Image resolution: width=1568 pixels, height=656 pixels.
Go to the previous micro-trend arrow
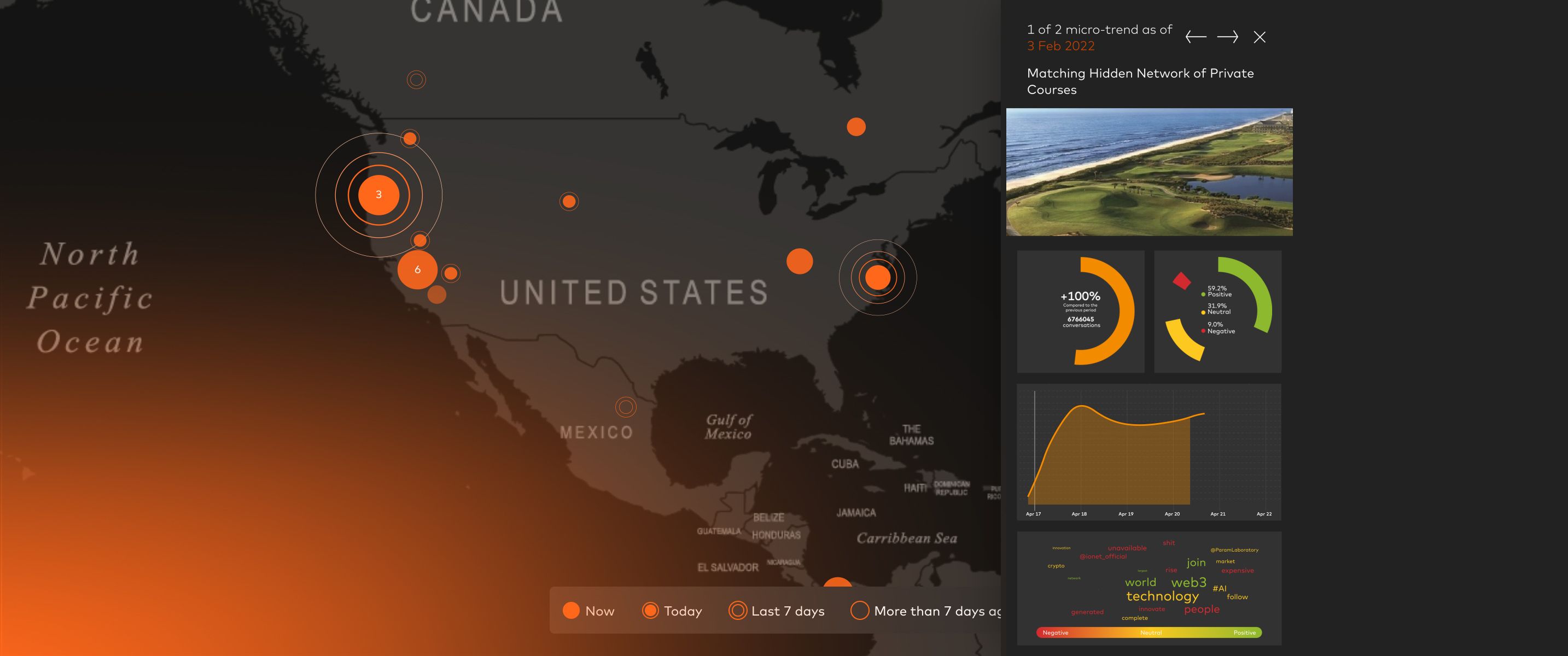coord(1196,37)
